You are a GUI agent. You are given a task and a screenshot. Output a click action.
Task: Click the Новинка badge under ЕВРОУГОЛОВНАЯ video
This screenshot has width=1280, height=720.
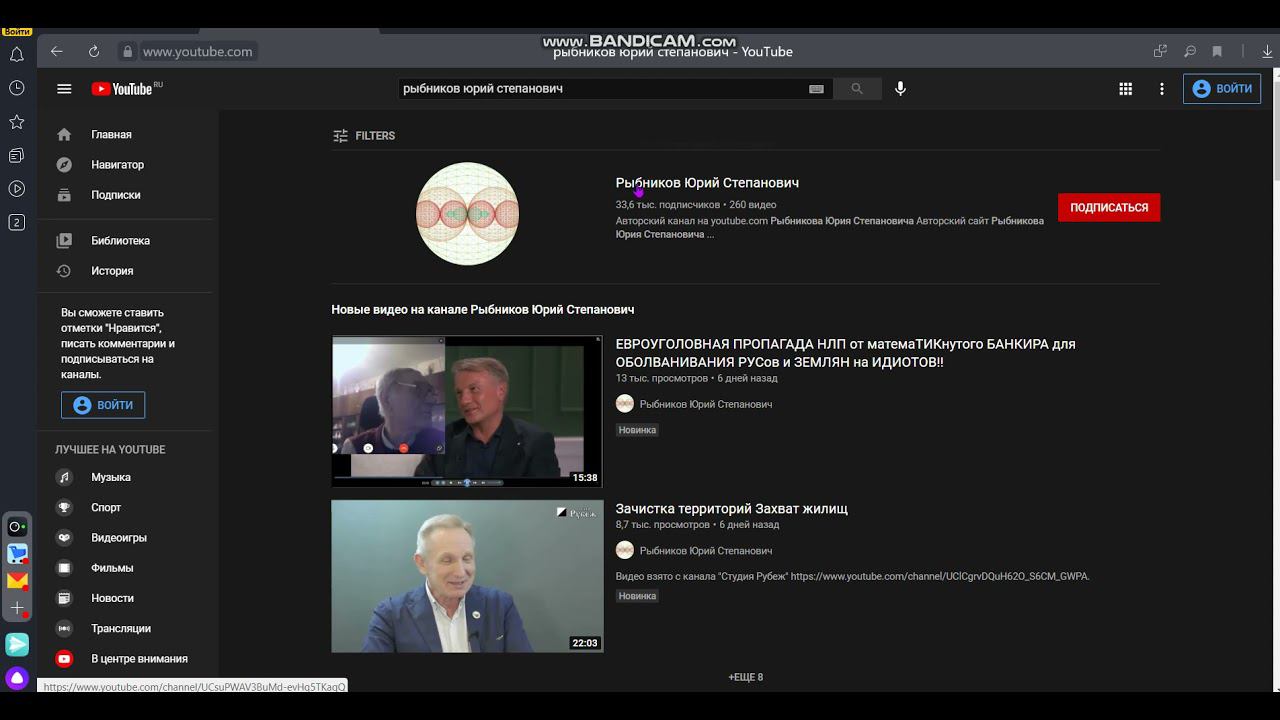point(637,430)
